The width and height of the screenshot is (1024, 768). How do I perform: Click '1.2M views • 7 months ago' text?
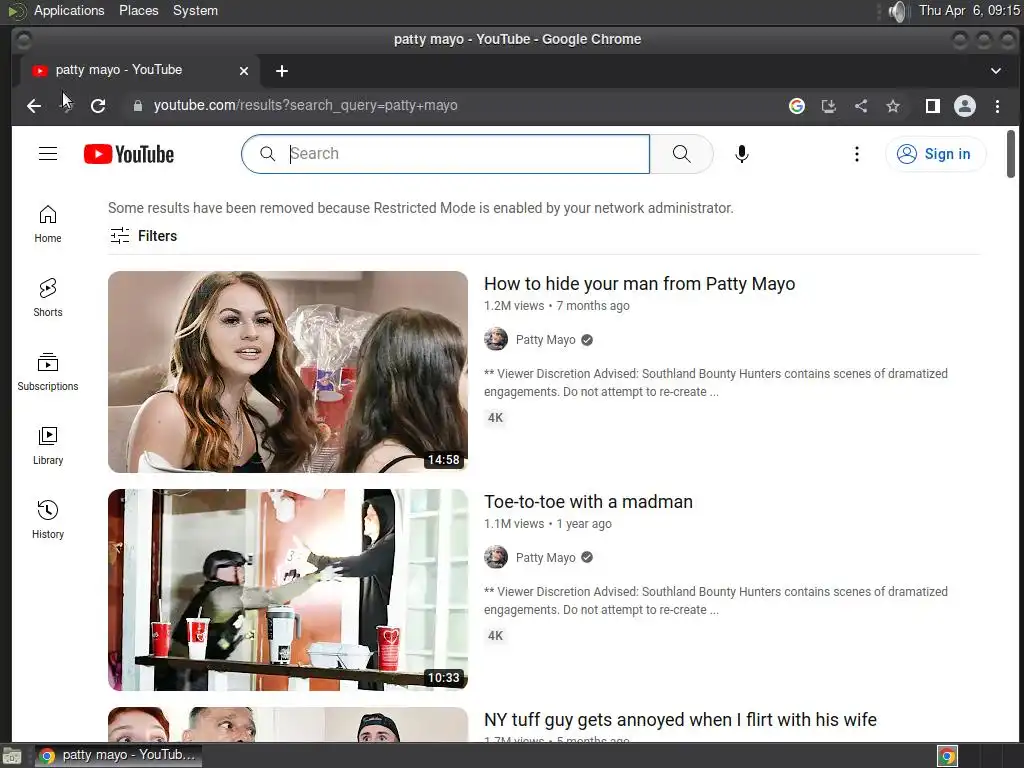pos(556,306)
